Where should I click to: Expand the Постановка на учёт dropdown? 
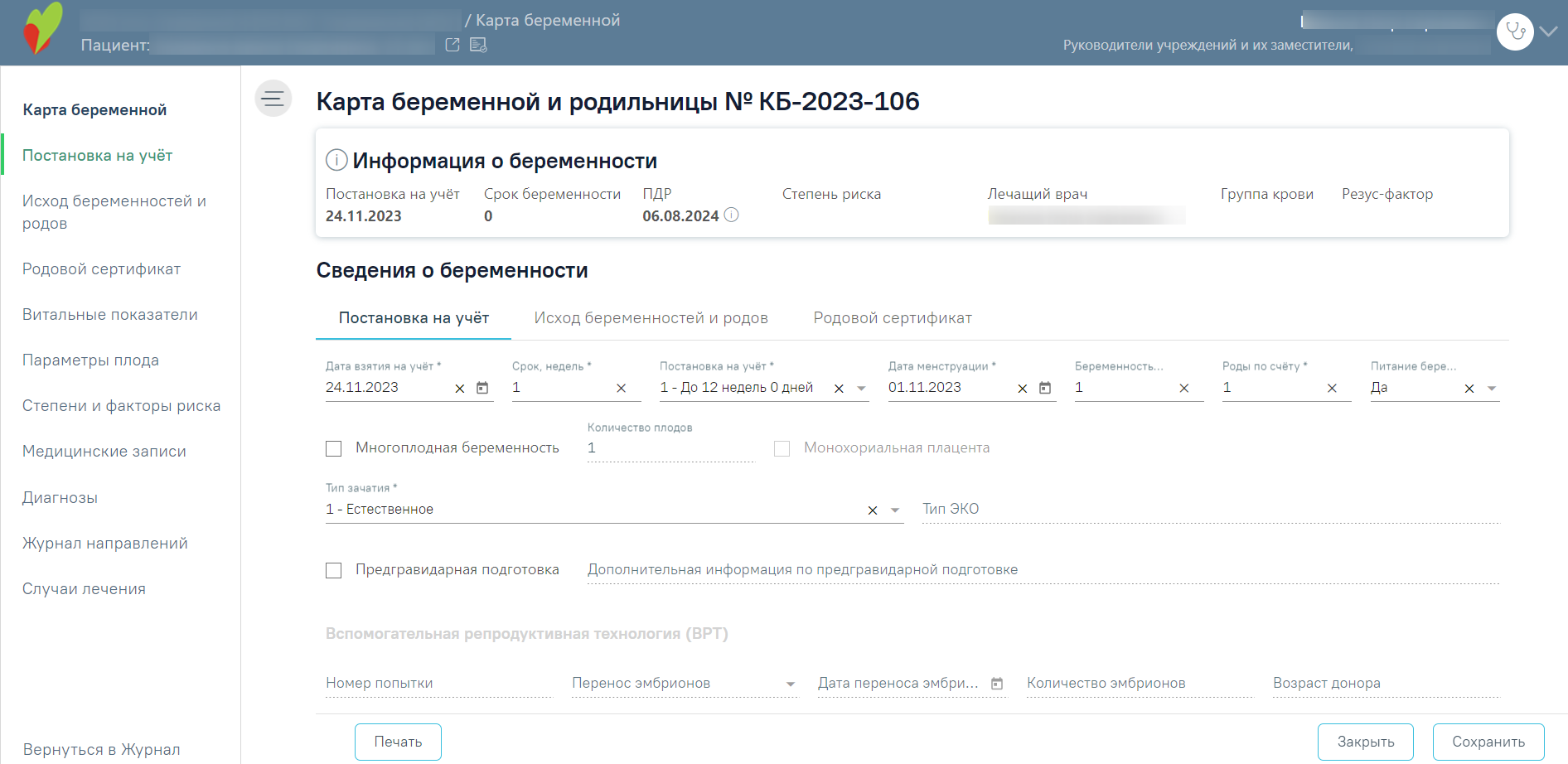tap(861, 389)
